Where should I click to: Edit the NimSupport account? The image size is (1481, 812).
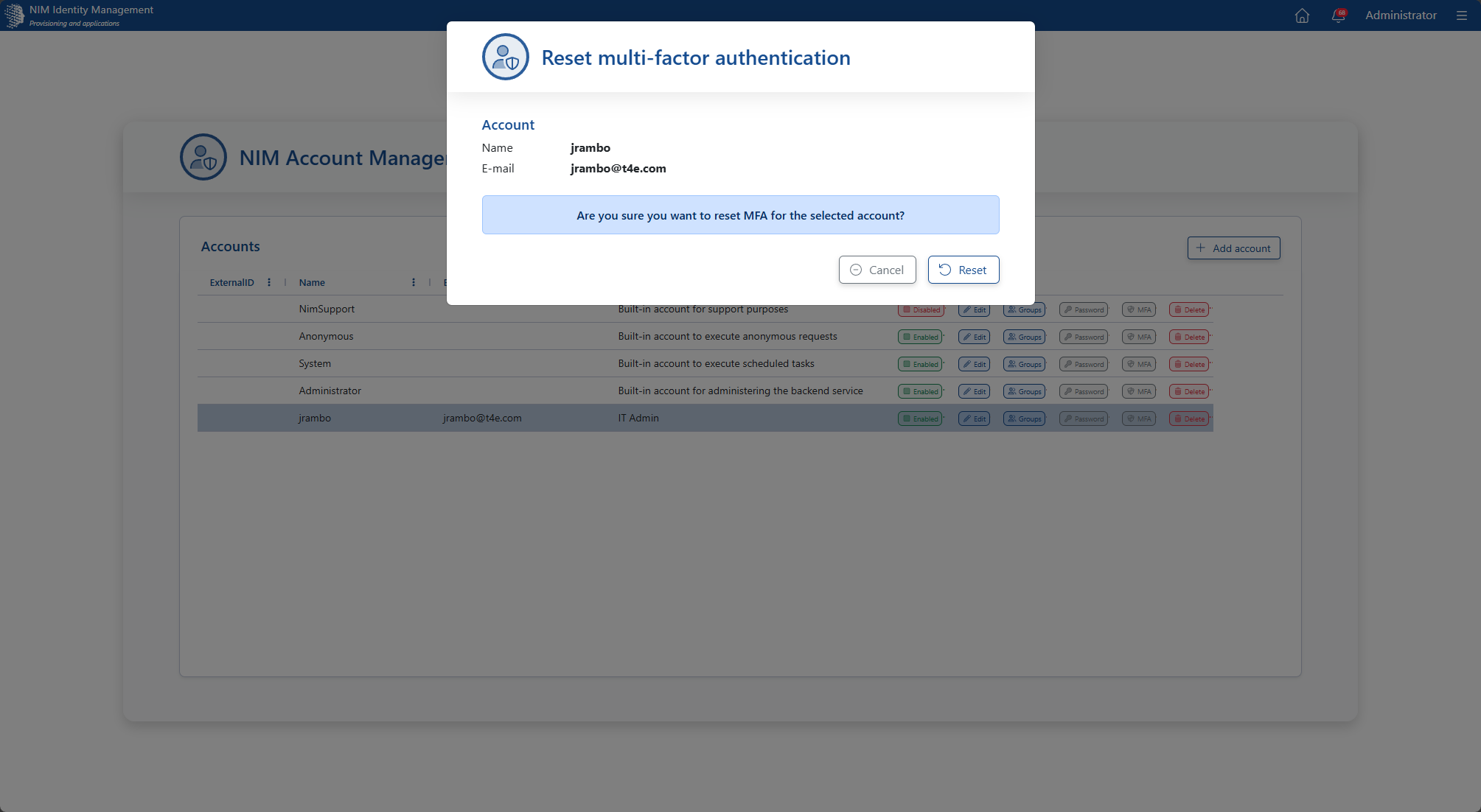[x=974, y=309]
